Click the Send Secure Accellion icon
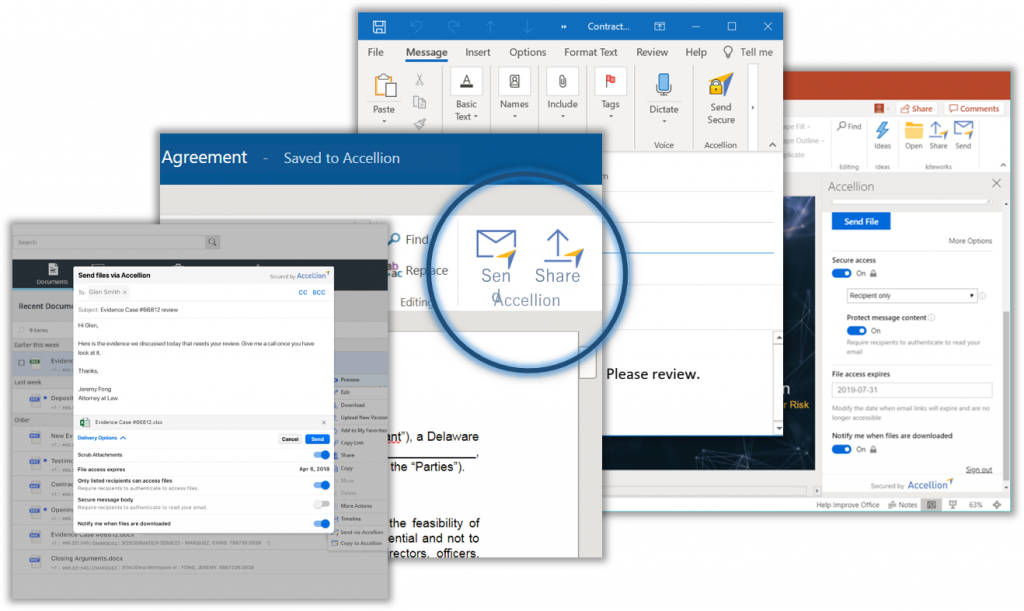The width and height of the screenshot is (1024, 611). pyautogui.click(x=720, y=87)
